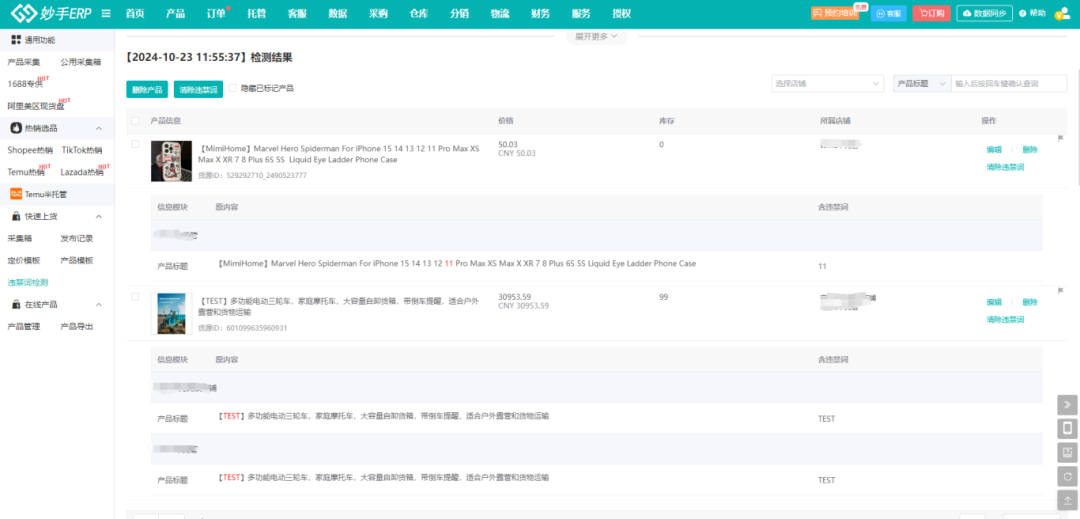Click the 妙手ERP logo
Screen dimensions: 1080x519
[x=51, y=13]
